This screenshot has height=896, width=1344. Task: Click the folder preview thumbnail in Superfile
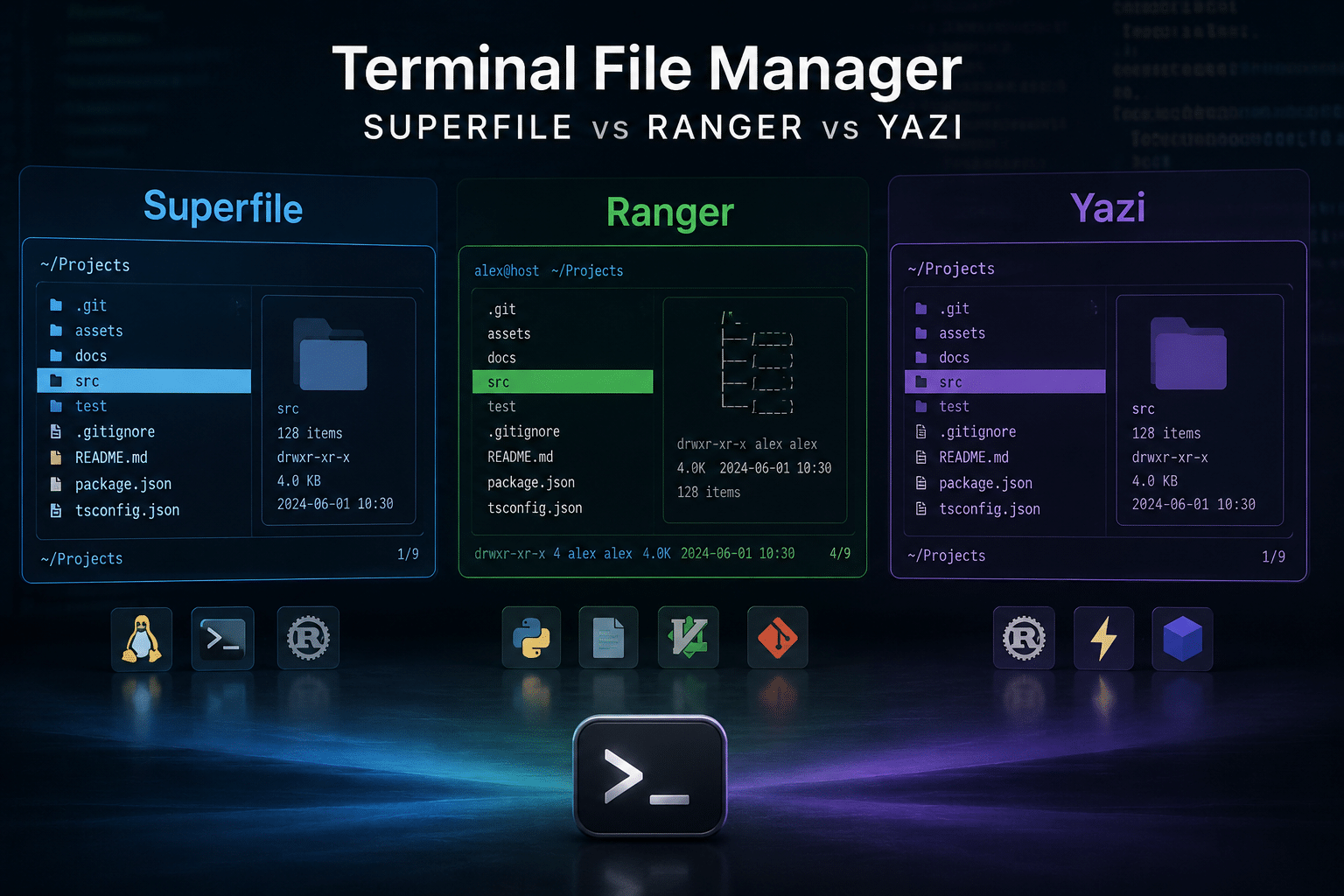(330, 354)
